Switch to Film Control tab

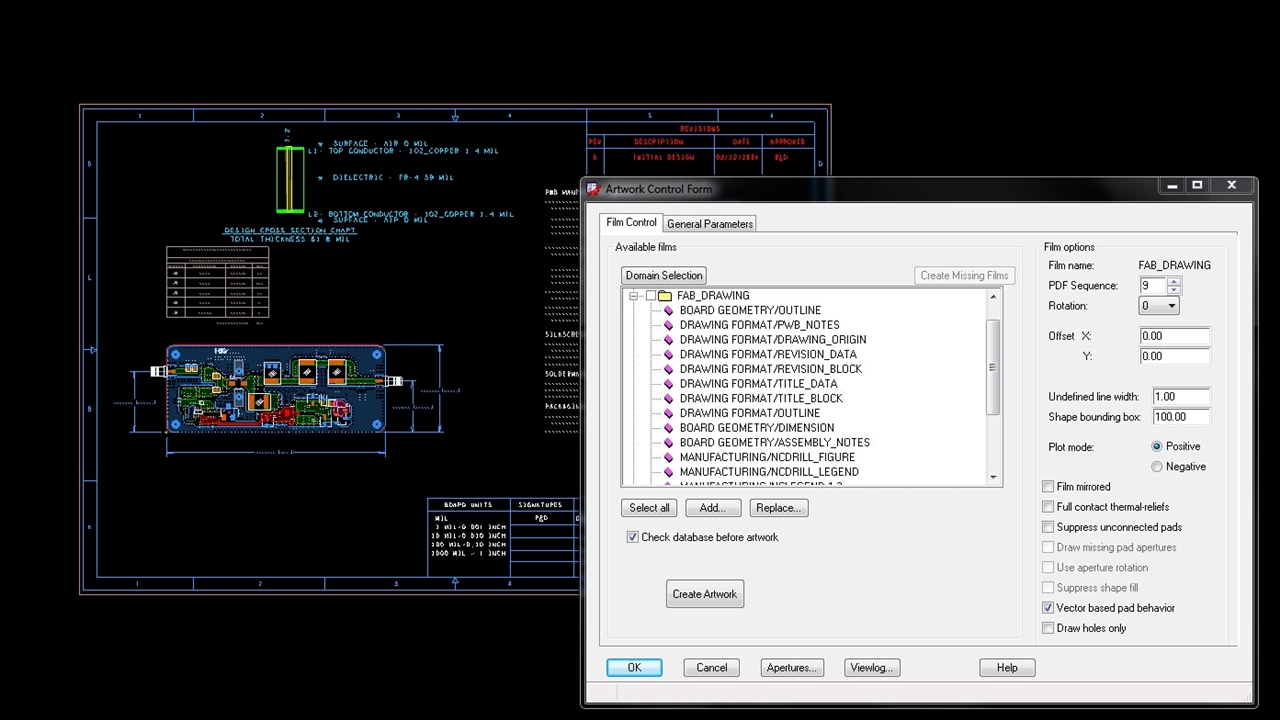(x=631, y=222)
